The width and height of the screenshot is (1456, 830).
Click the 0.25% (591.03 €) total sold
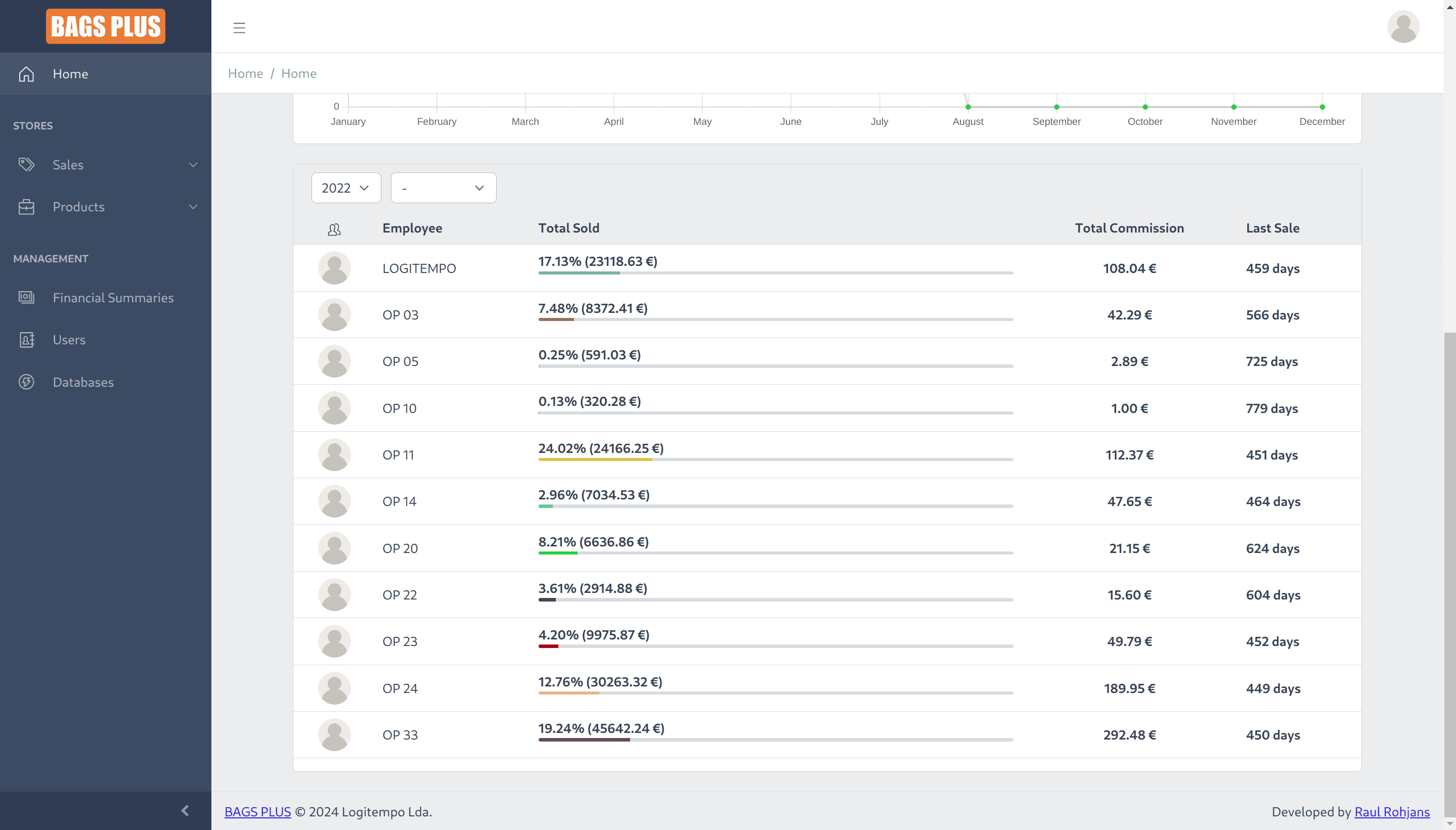[589, 354]
